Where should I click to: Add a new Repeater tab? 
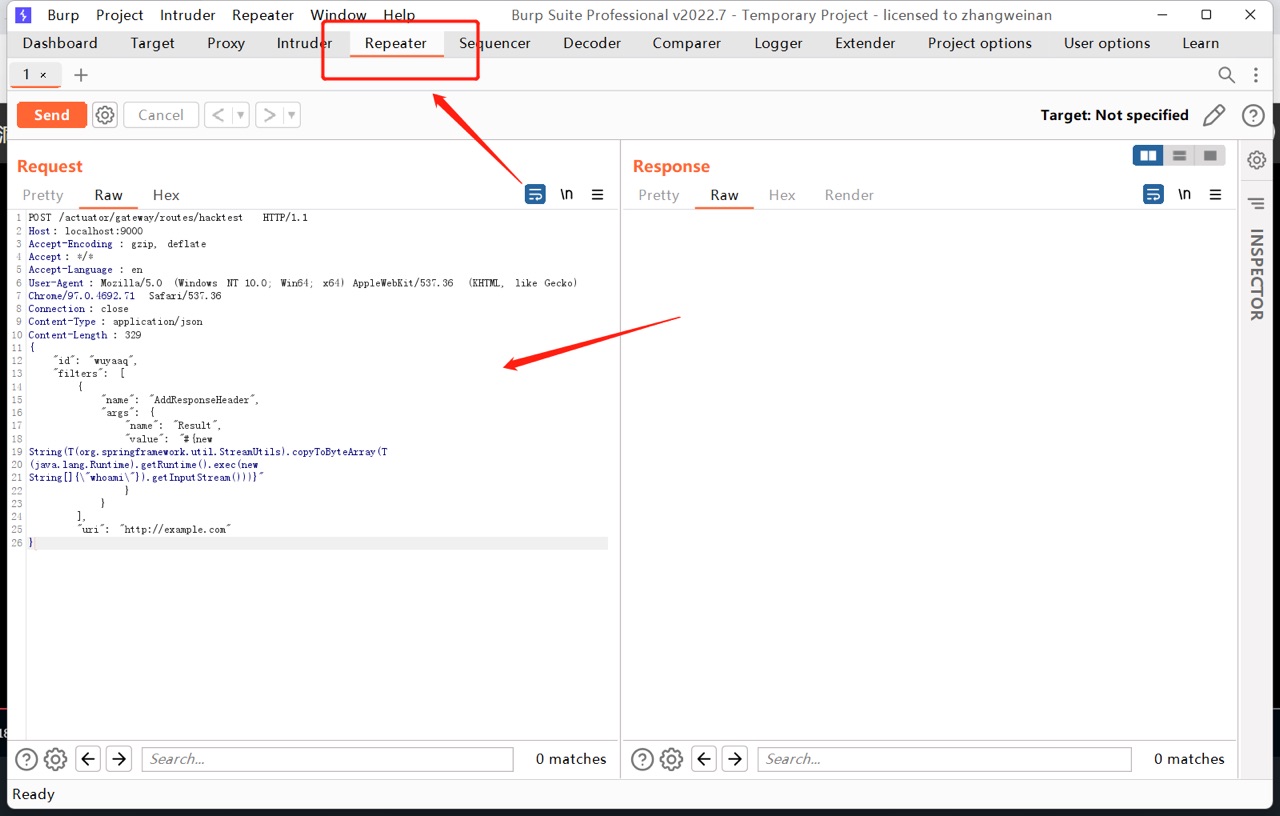(81, 75)
